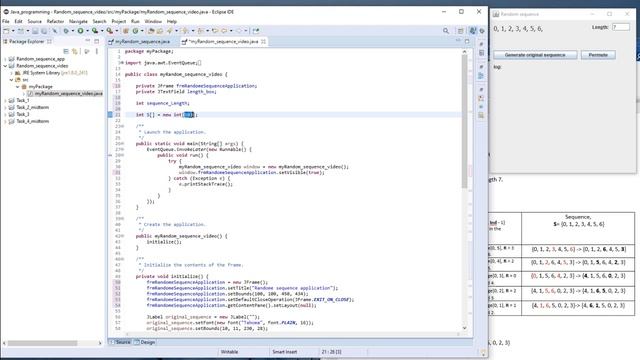Screen dimensions: 640x360
Task: Maximize the editor area
Action: (x=467, y=41)
